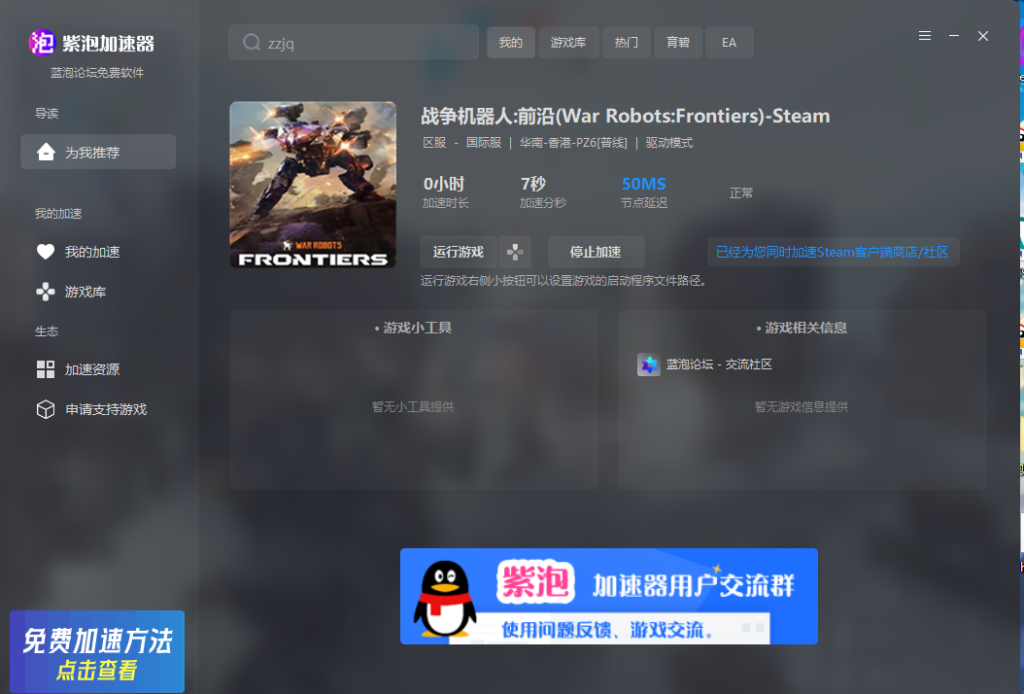Image resolution: width=1024 pixels, height=694 pixels.
Task: Click the 暂无小工具提供 text
Action: click(413, 407)
